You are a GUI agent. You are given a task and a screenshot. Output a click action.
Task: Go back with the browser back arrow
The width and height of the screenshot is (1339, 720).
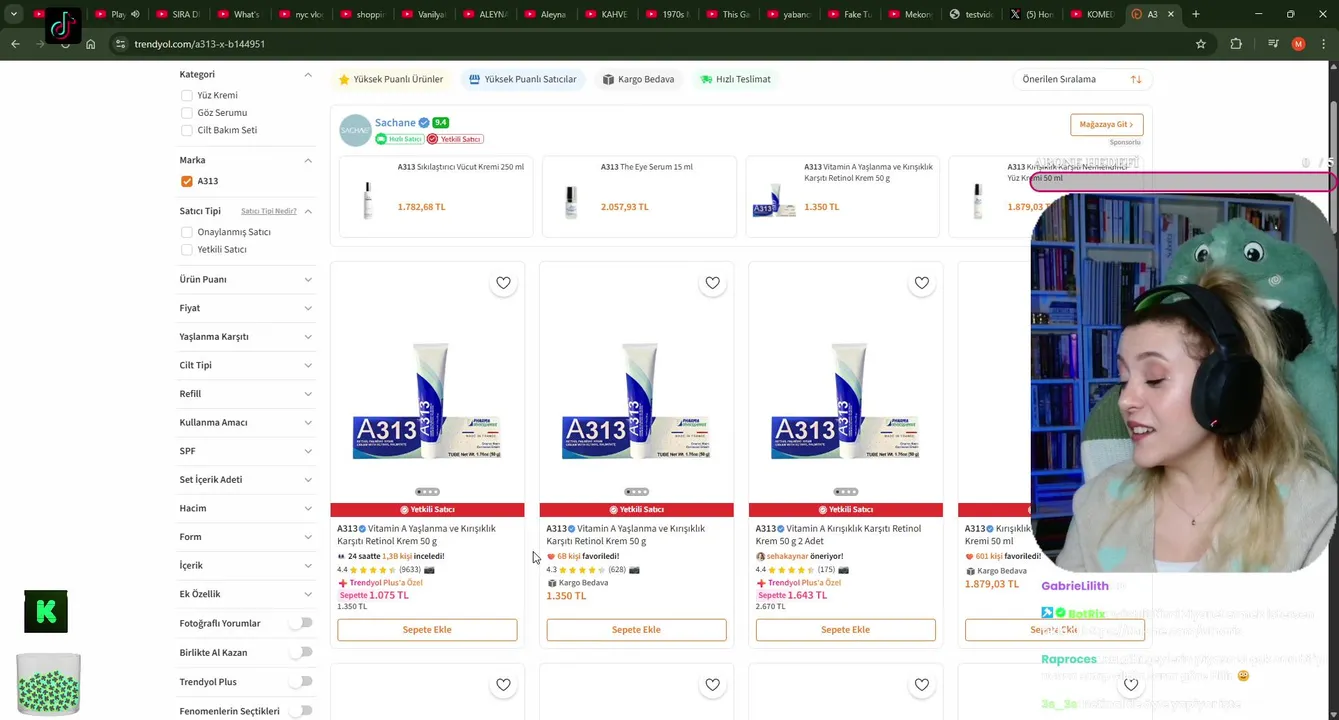point(15,44)
